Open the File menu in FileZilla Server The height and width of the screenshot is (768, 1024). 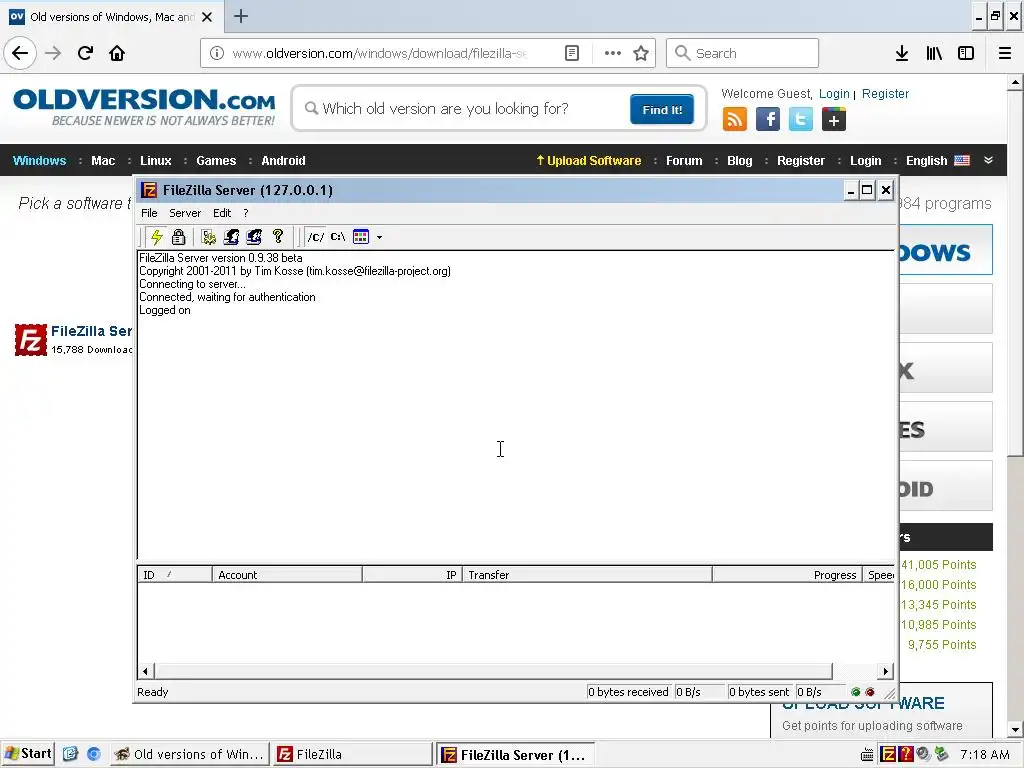point(149,213)
